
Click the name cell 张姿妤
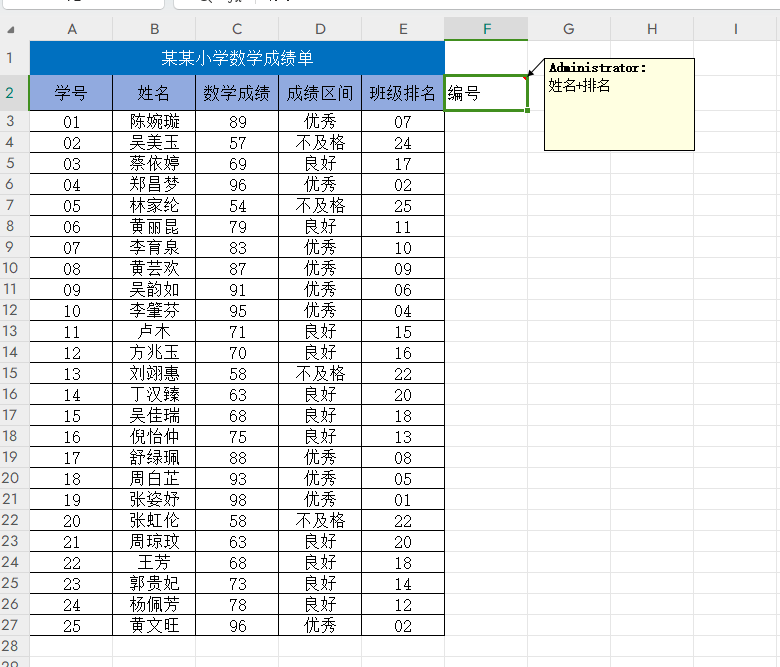pos(154,499)
